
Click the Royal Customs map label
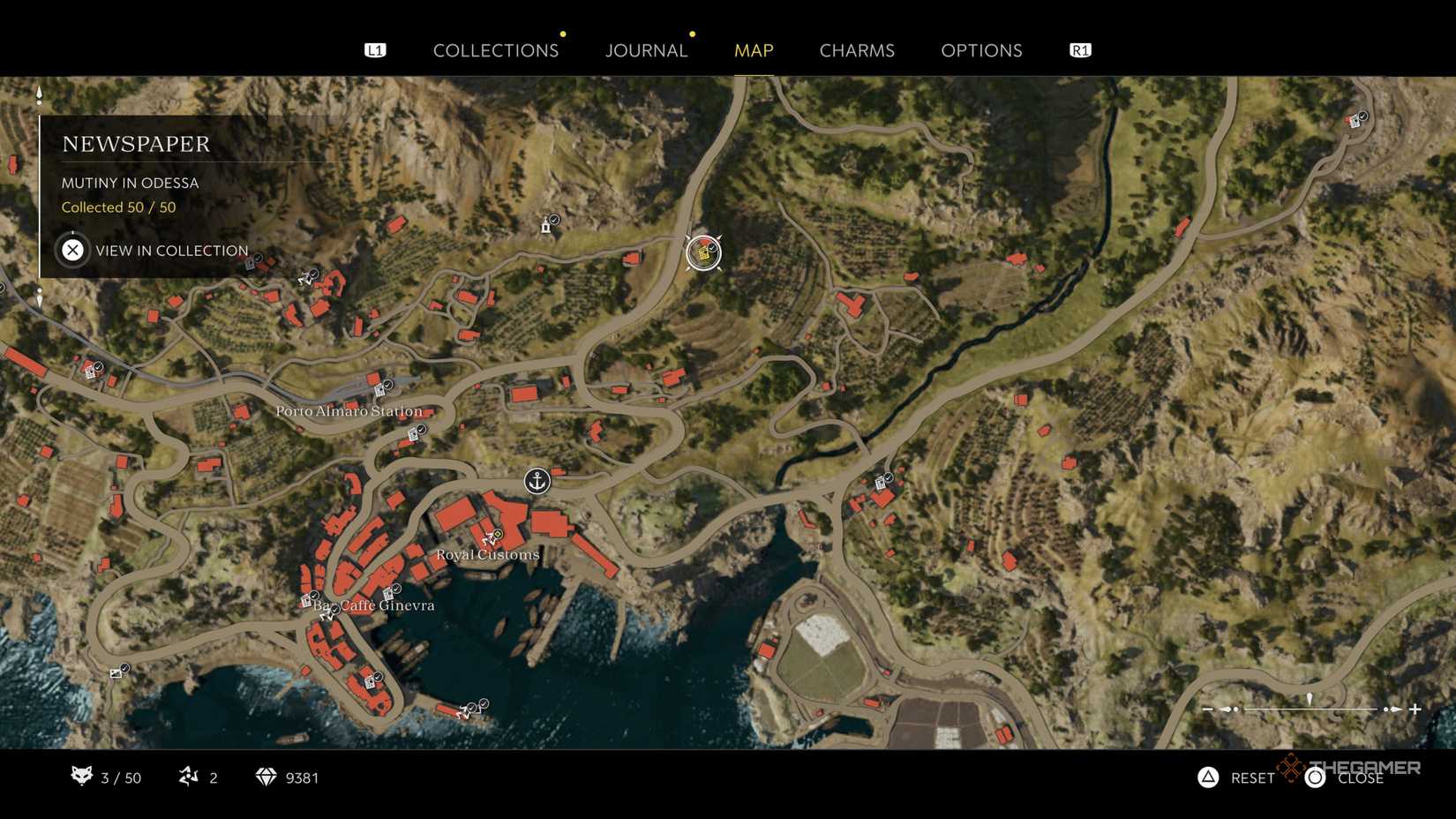(488, 554)
